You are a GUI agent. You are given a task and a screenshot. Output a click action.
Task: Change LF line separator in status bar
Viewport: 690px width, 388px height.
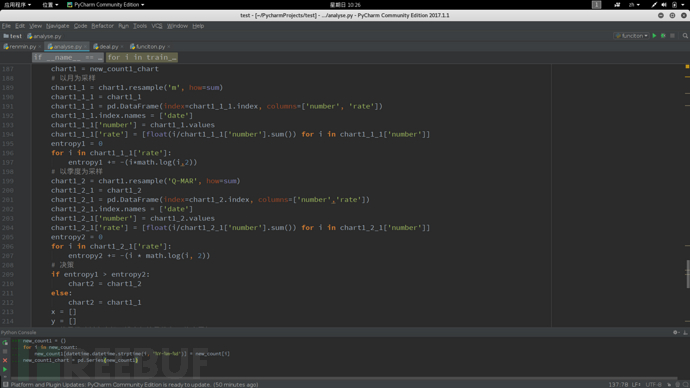[x=636, y=384]
